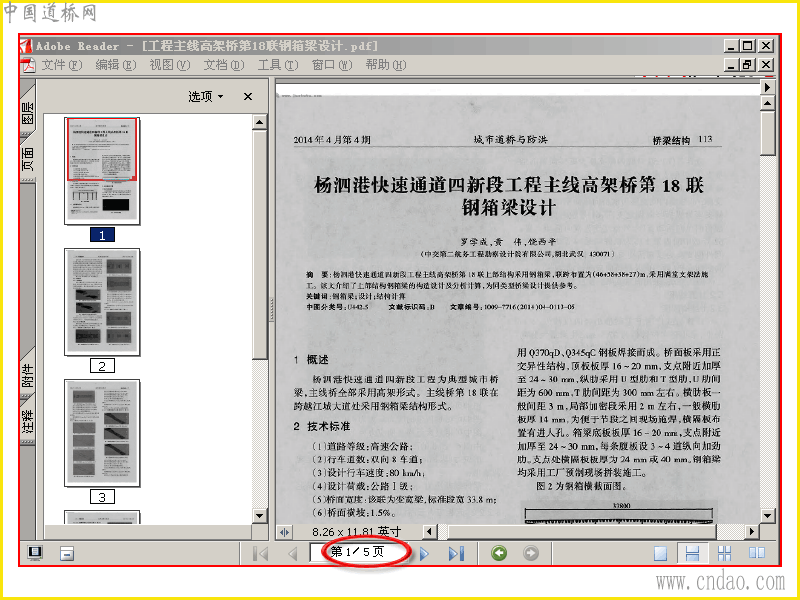The image size is (800, 600).
Task: Go to next page button
Action: [424, 554]
